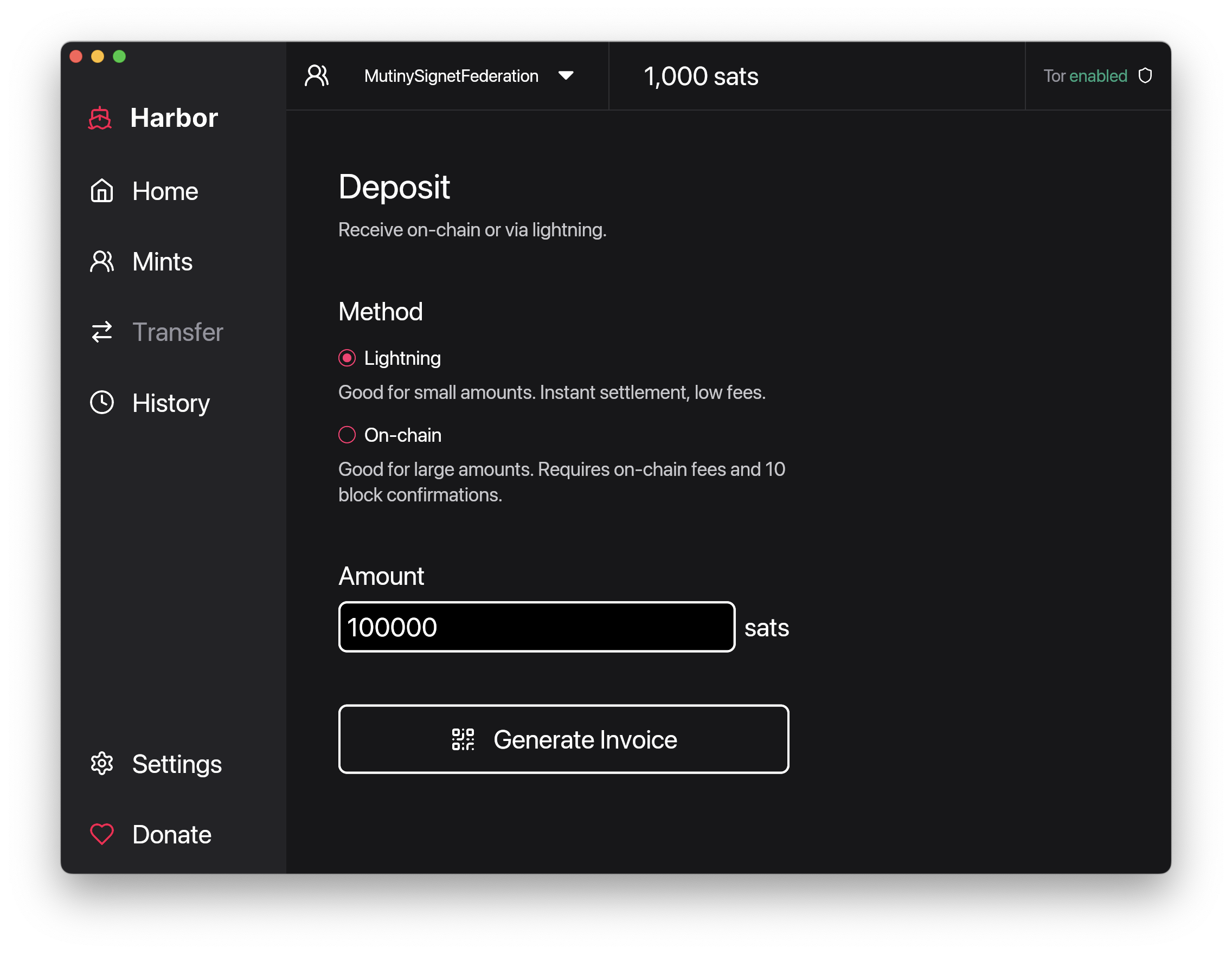
Task: Click the Harbor ship logo icon
Action: tap(100, 118)
